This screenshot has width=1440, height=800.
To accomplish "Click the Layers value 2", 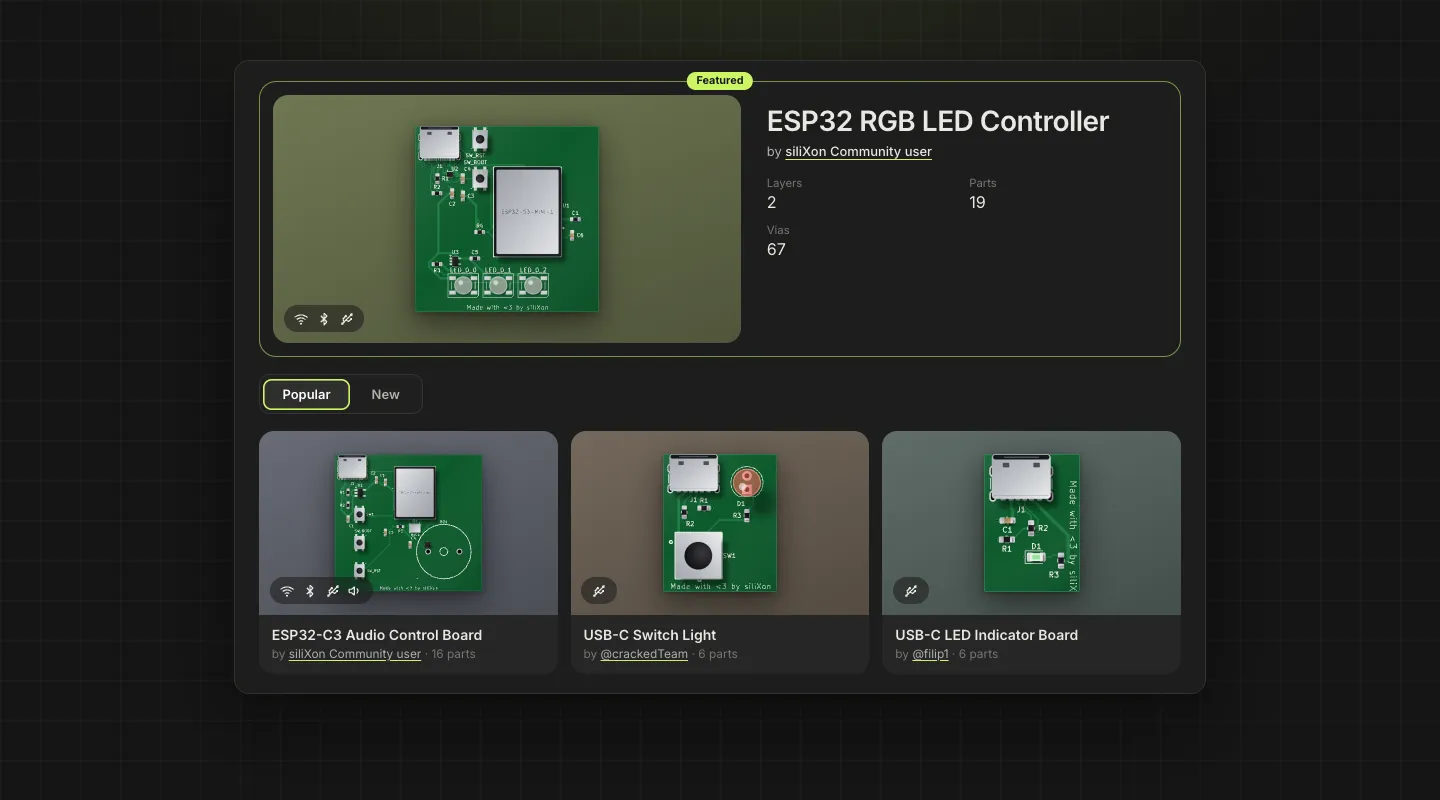I will pos(772,202).
